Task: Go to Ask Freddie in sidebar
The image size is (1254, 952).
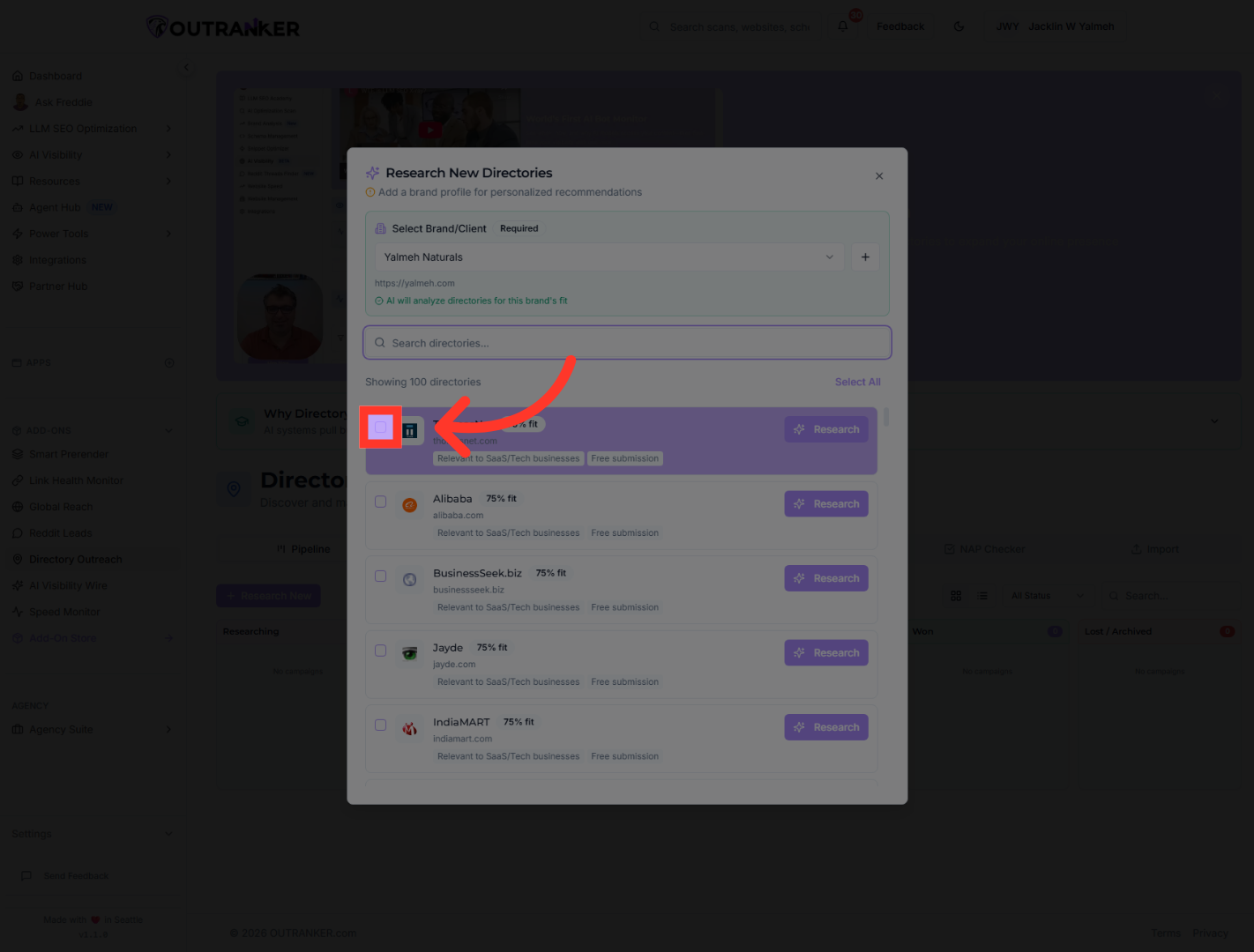Action: coord(63,102)
